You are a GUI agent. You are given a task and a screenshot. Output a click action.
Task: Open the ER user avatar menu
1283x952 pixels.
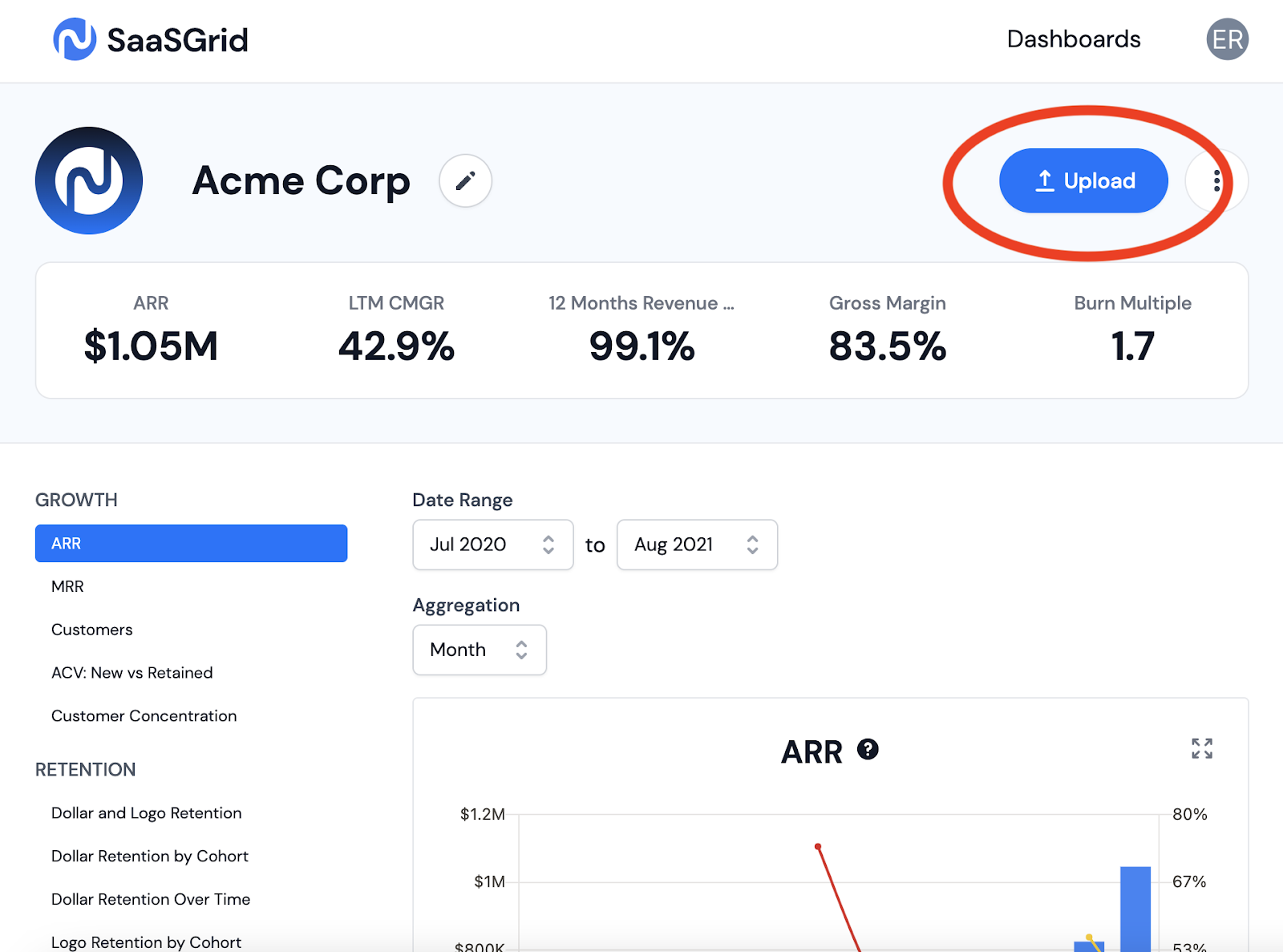1227,39
